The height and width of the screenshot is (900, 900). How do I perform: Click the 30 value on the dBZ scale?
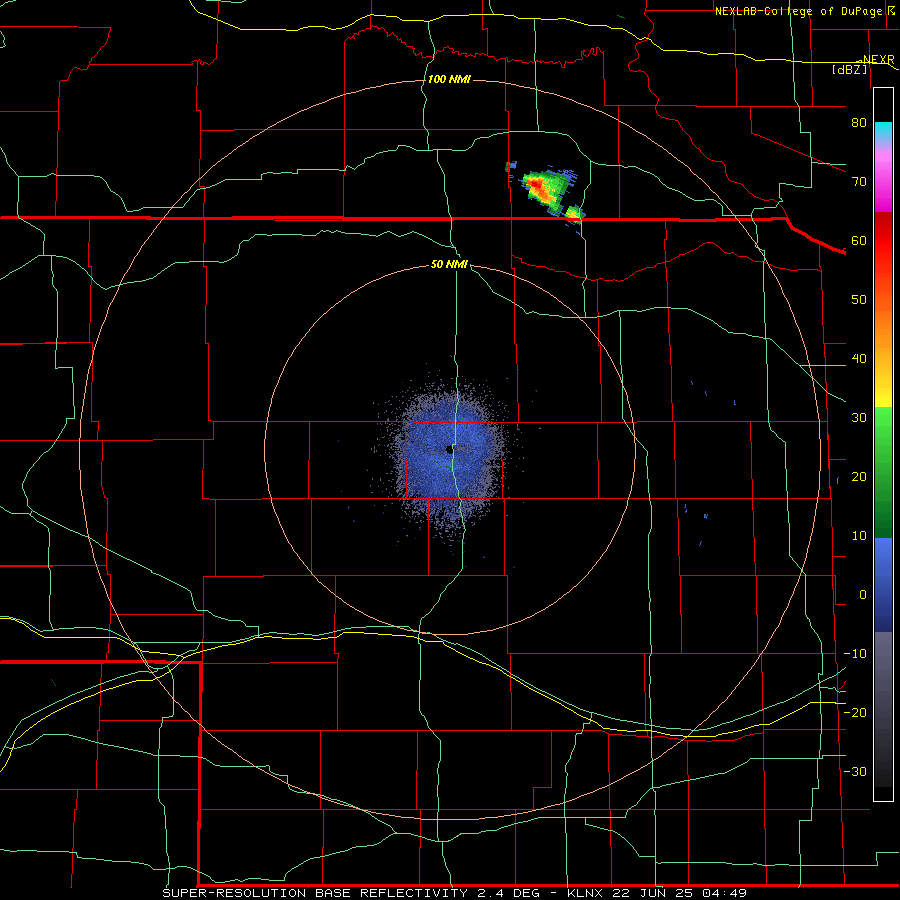[x=859, y=417]
